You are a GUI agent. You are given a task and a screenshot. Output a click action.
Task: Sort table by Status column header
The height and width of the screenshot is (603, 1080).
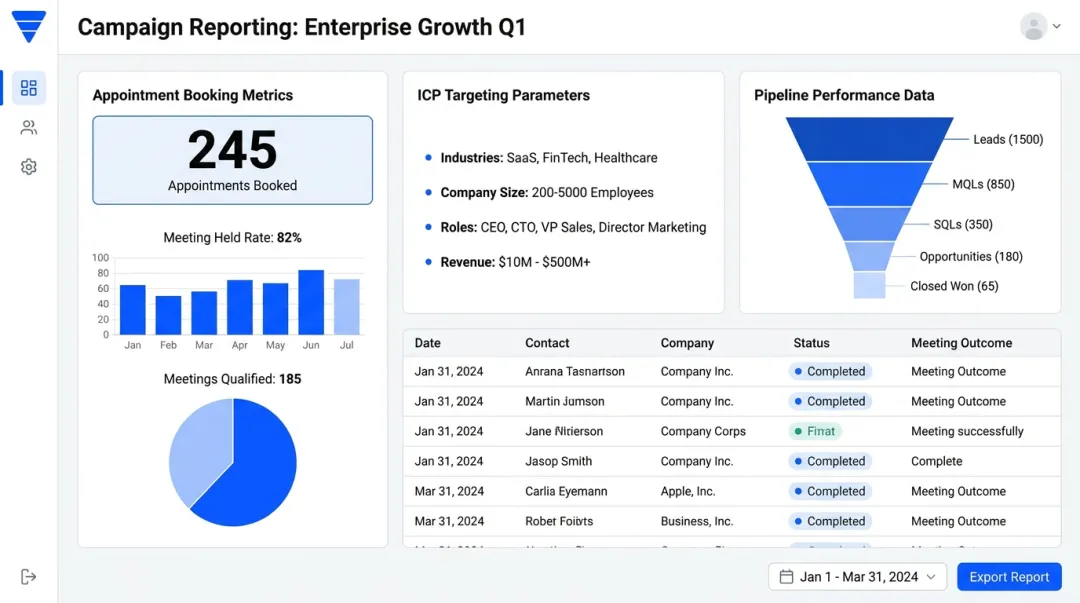pyautogui.click(x=811, y=343)
